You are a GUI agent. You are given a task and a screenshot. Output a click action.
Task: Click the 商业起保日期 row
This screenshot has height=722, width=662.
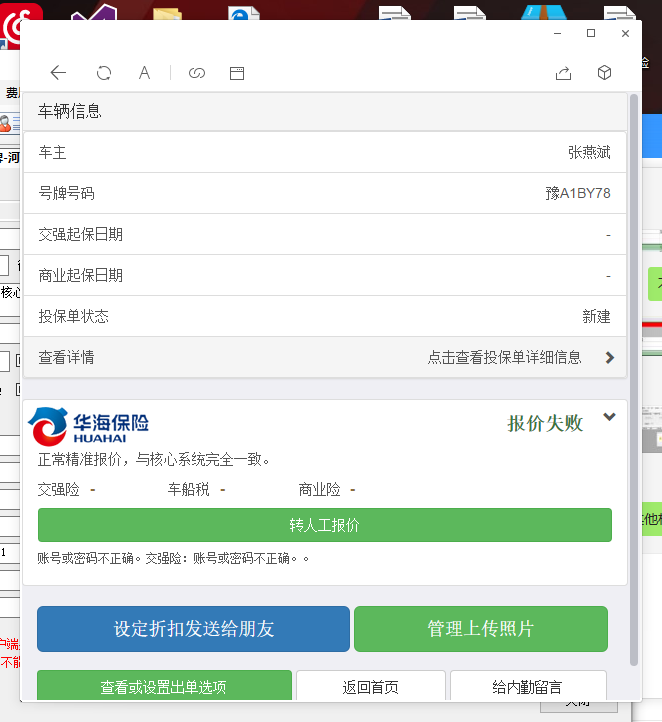coord(325,275)
